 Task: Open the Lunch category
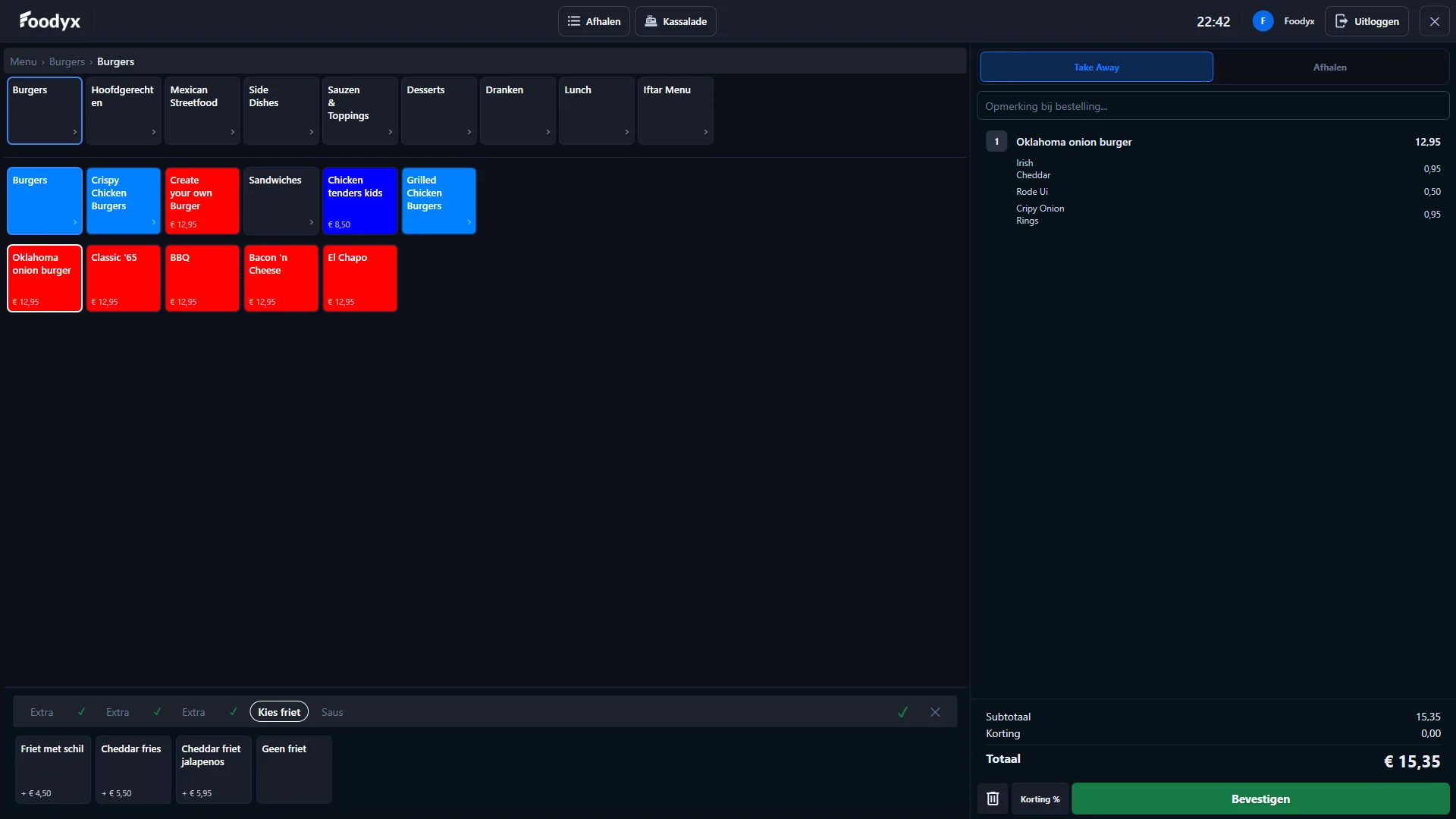tap(597, 111)
